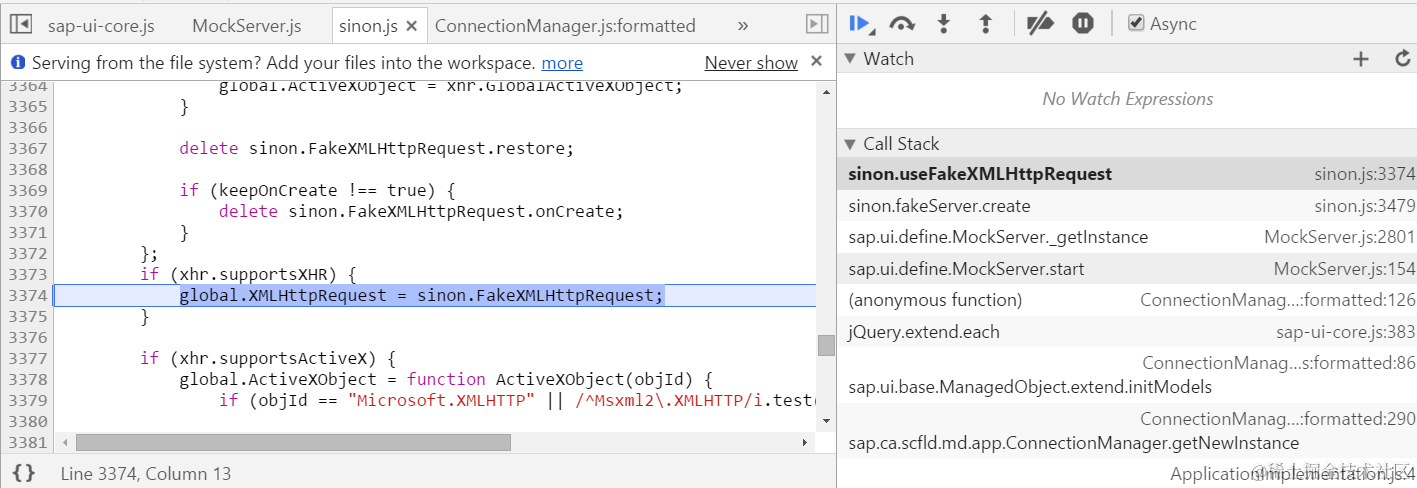Click 'delete sinon.FakeXMLHttpRequest.restore;' code line
1417x488 pixels.
377,148
